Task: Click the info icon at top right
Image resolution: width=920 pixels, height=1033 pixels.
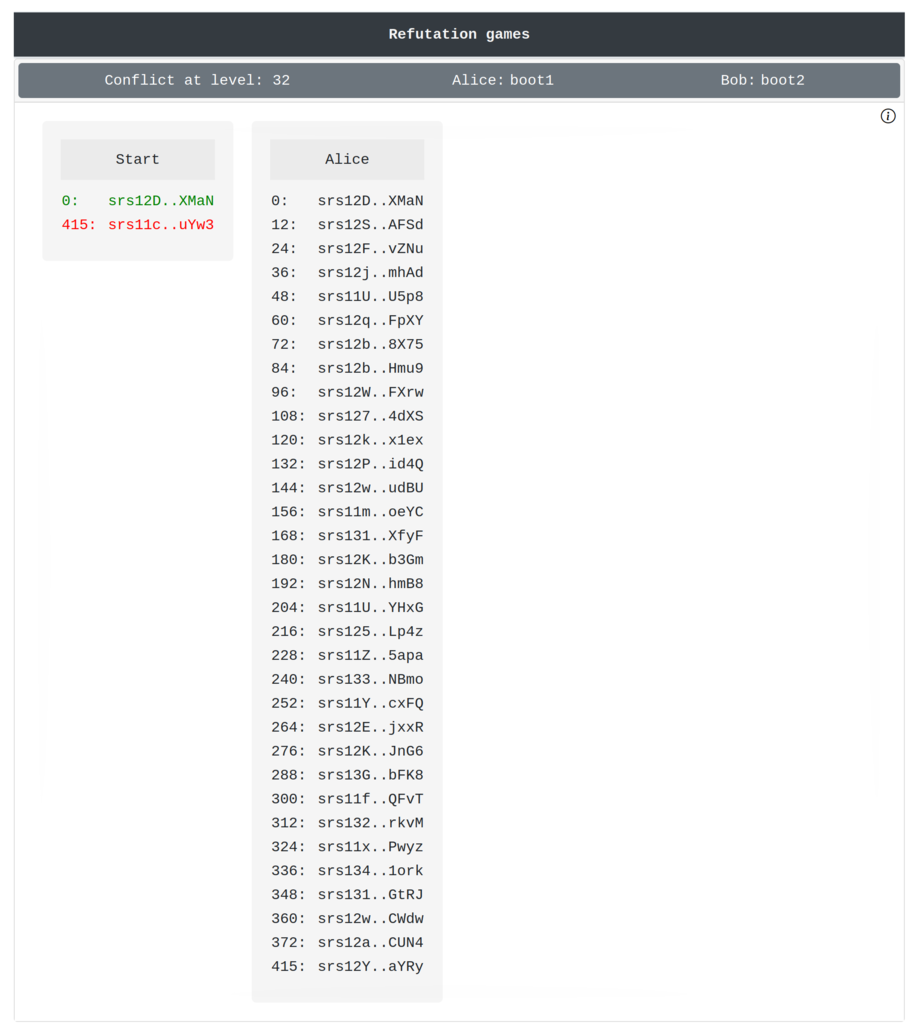Action: (887, 116)
